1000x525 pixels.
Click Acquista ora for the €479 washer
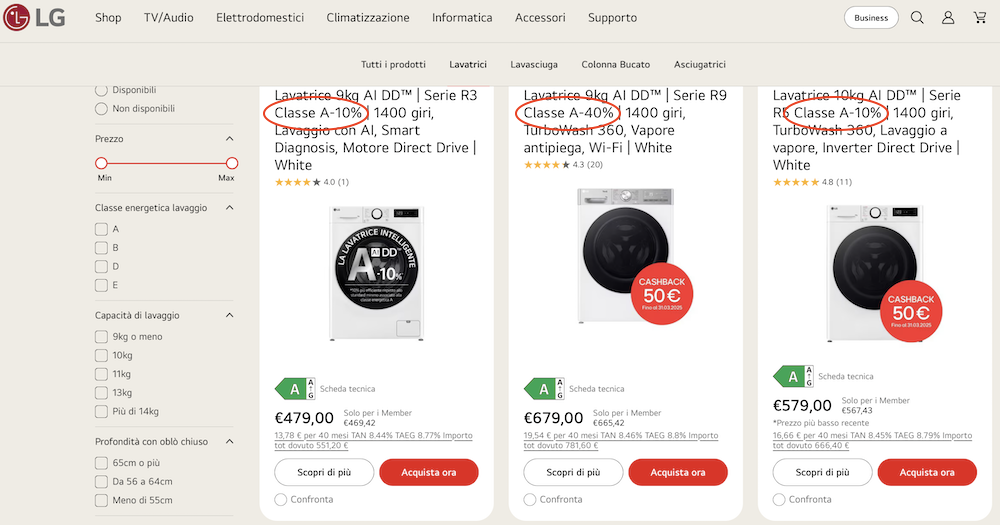pos(428,472)
